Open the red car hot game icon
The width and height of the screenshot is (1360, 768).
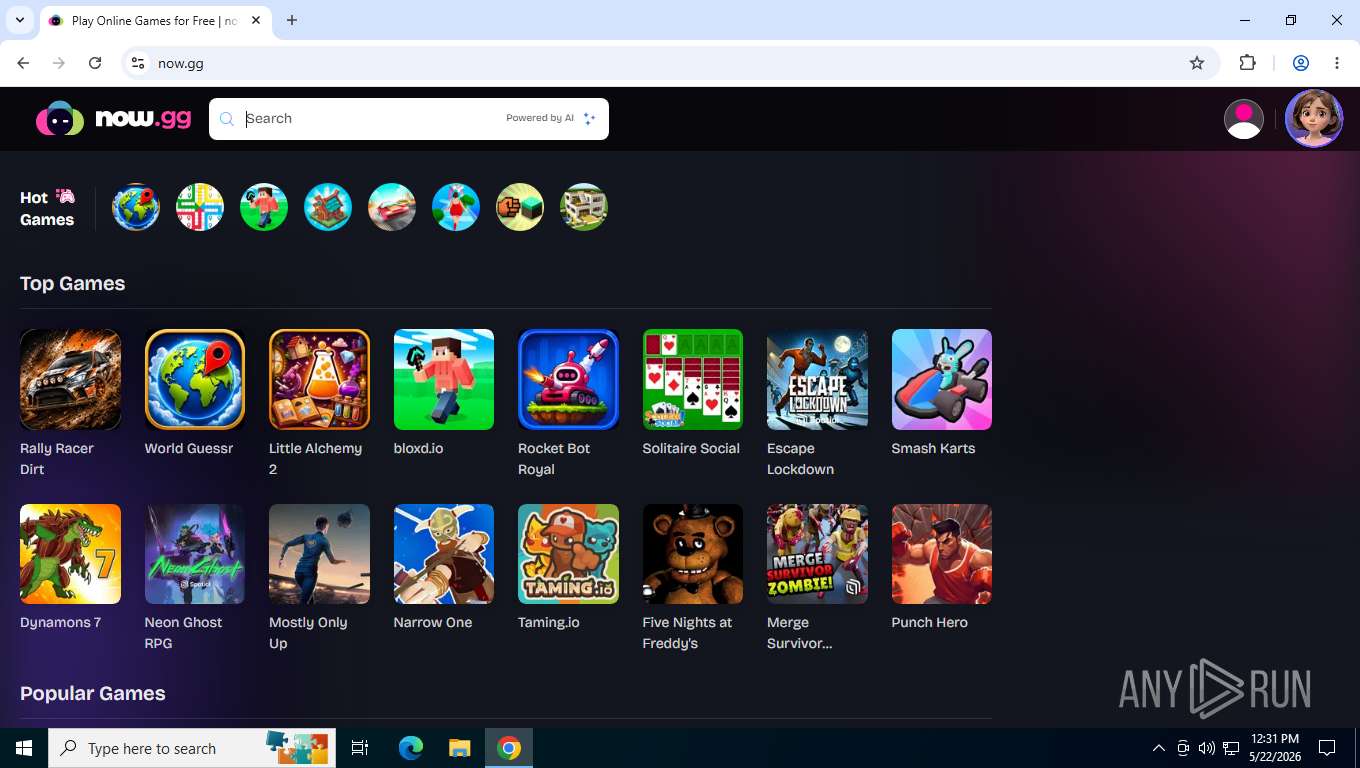[x=392, y=207]
